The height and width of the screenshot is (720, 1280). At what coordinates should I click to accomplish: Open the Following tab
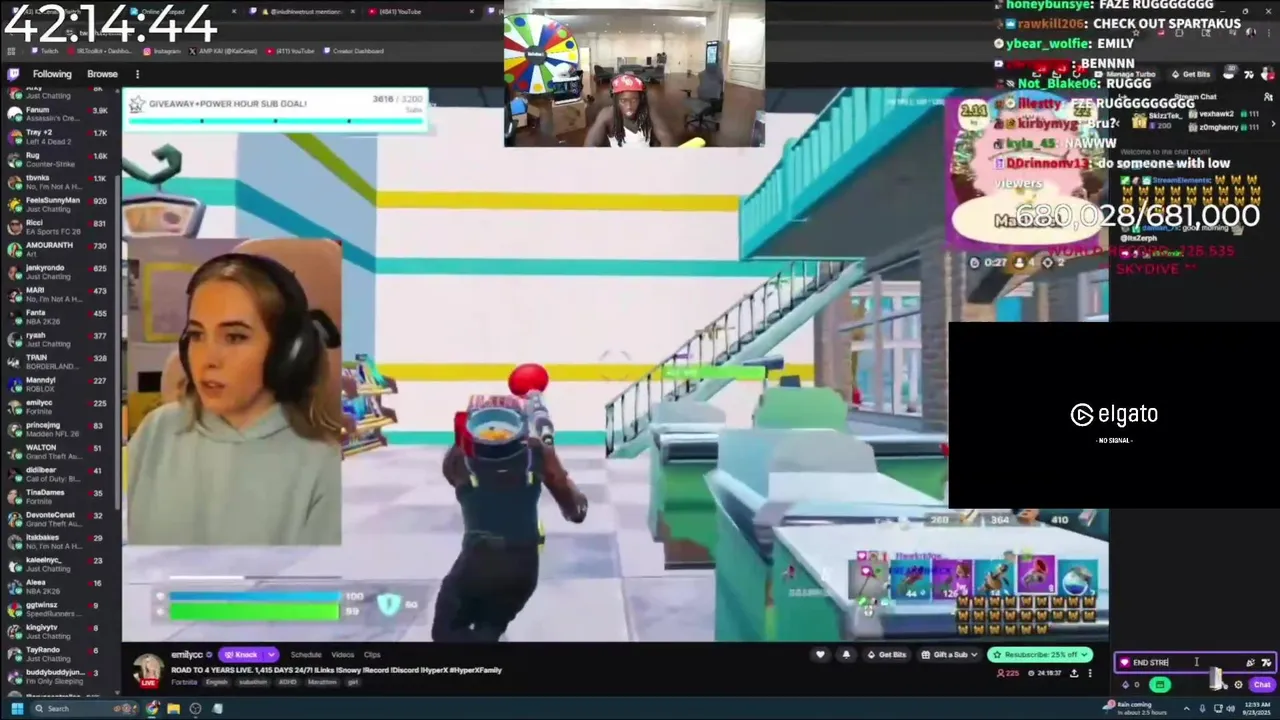[x=52, y=74]
